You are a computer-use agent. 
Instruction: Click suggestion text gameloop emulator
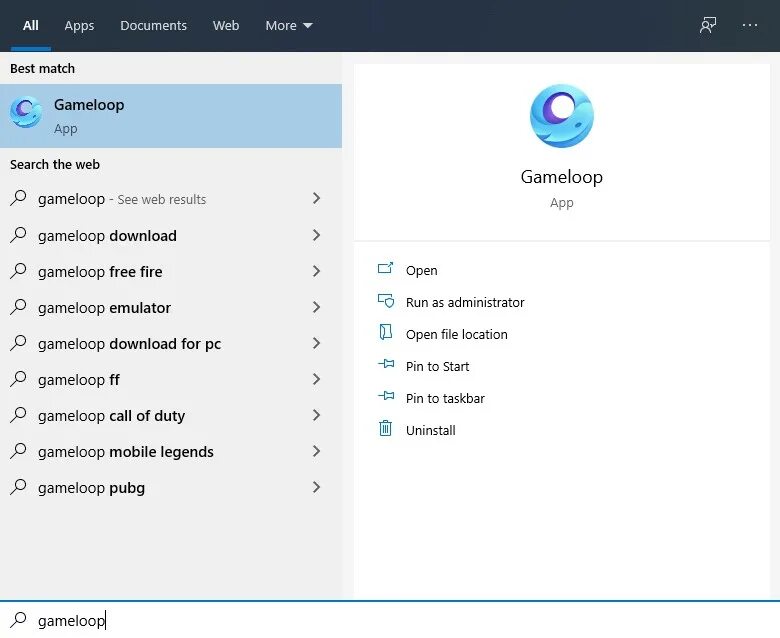click(104, 308)
